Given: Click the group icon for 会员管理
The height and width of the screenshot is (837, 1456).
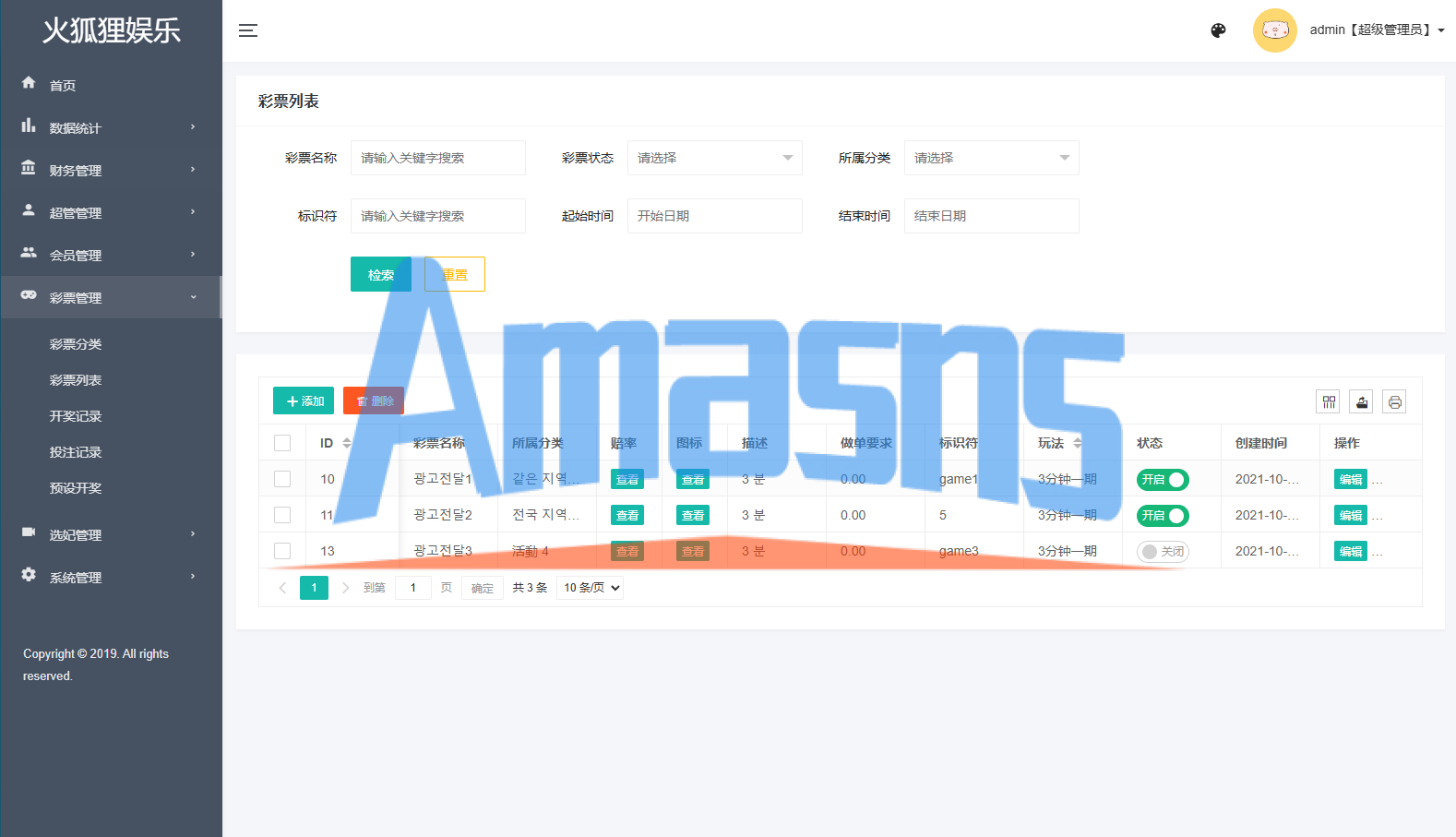Looking at the screenshot, I should click(x=29, y=253).
